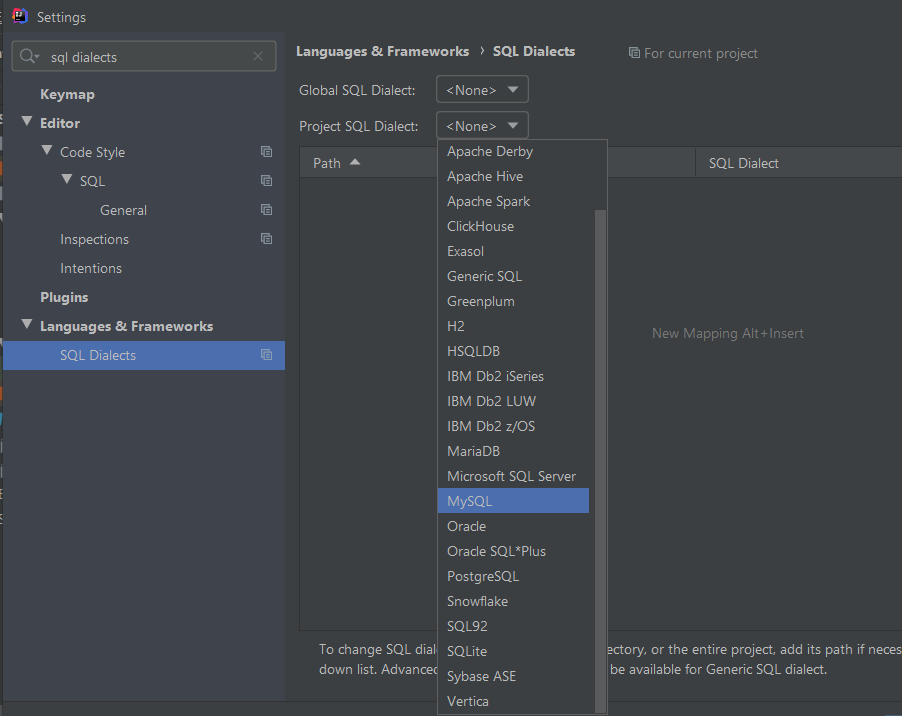Select the Editor settings category
The height and width of the screenshot is (716, 902).
click(x=60, y=123)
